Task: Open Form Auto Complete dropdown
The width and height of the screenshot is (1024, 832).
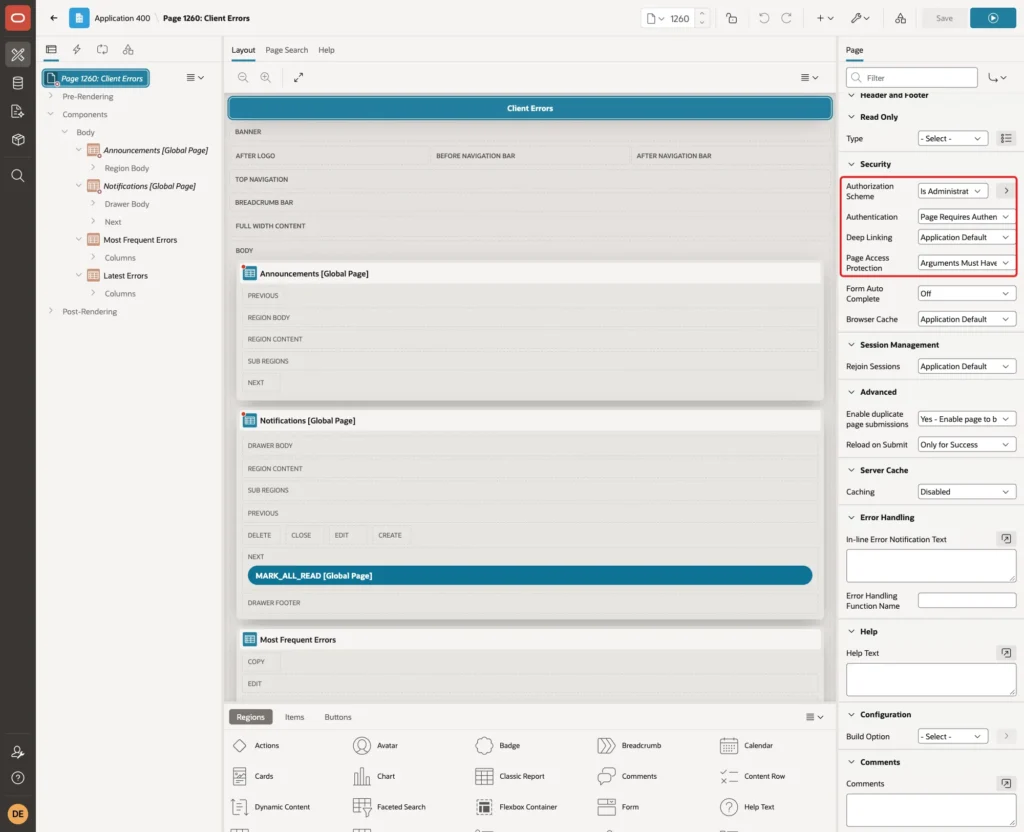Action: pyautogui.click(x=967, y=293)
